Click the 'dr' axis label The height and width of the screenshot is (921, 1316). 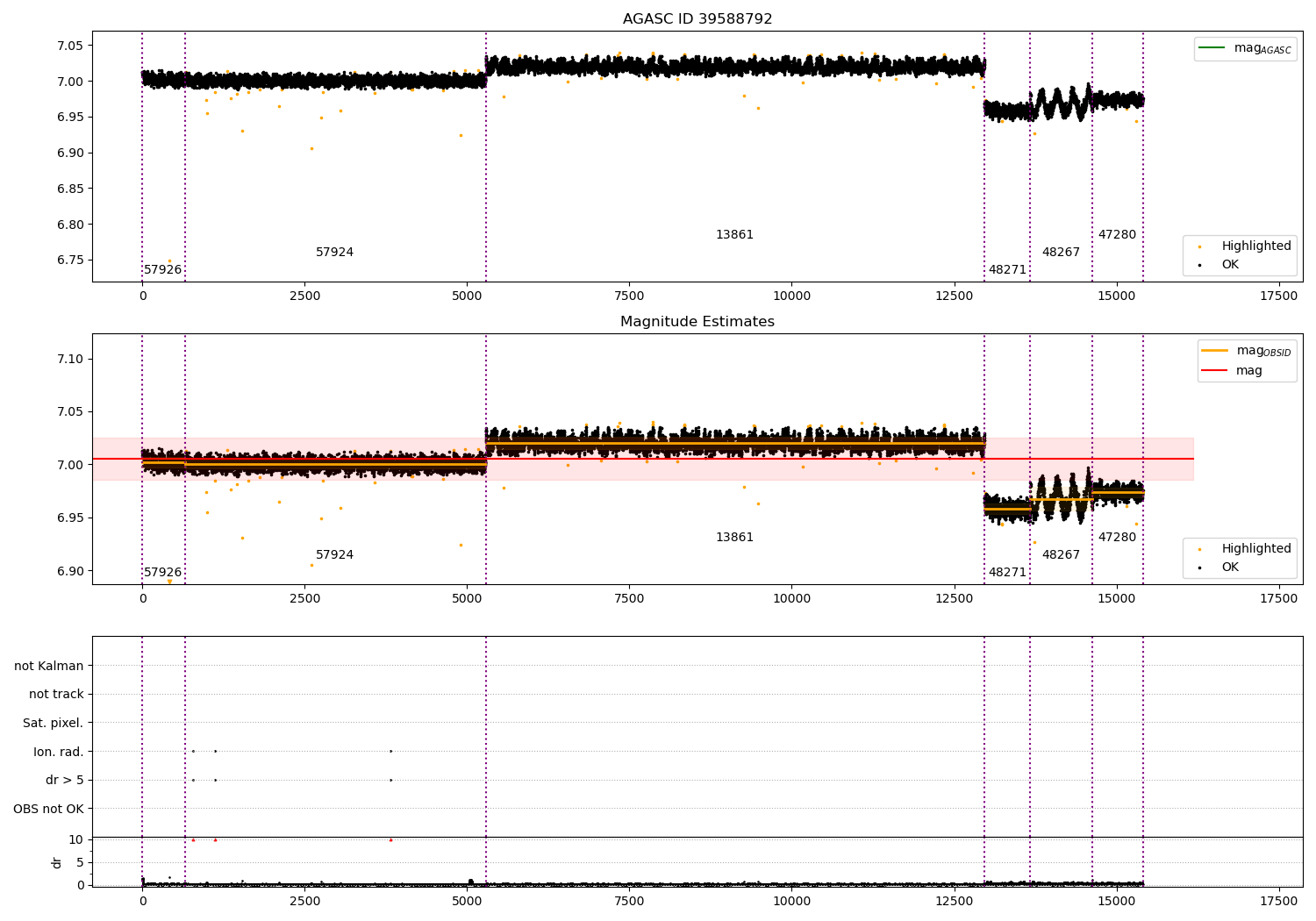pyautogui.click(x=57, y=862)
